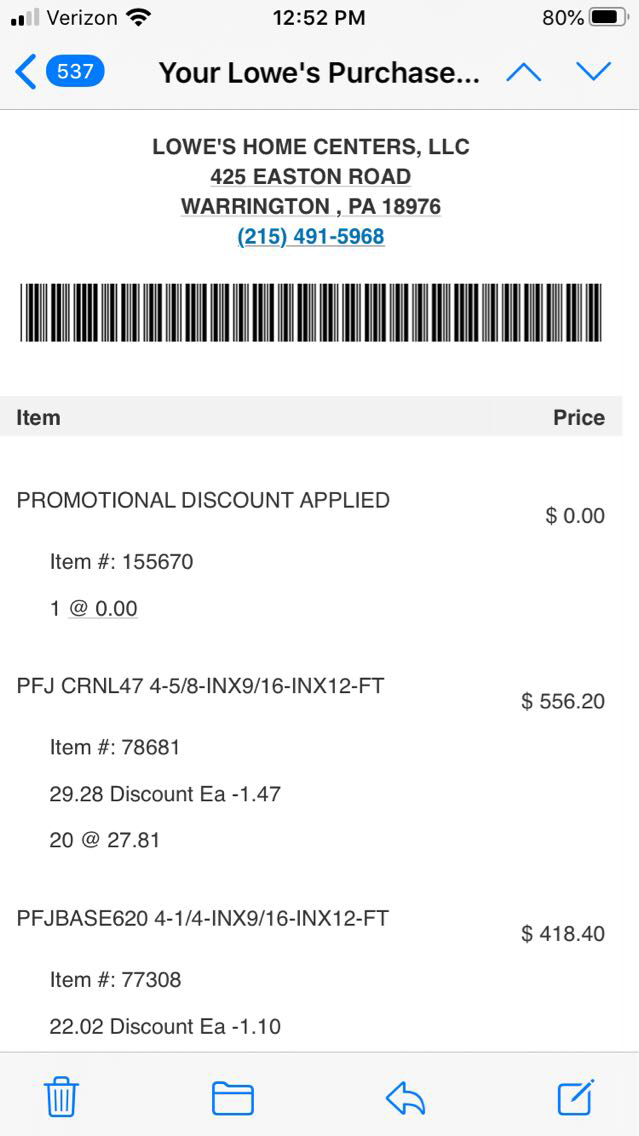Tap the underlined 0.00 unit price

pos(103,609)
